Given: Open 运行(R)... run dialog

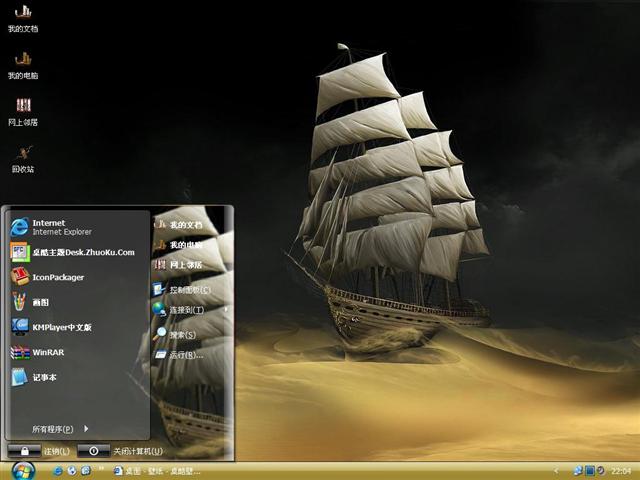Looking at the screenshot, I should [178, 354].
